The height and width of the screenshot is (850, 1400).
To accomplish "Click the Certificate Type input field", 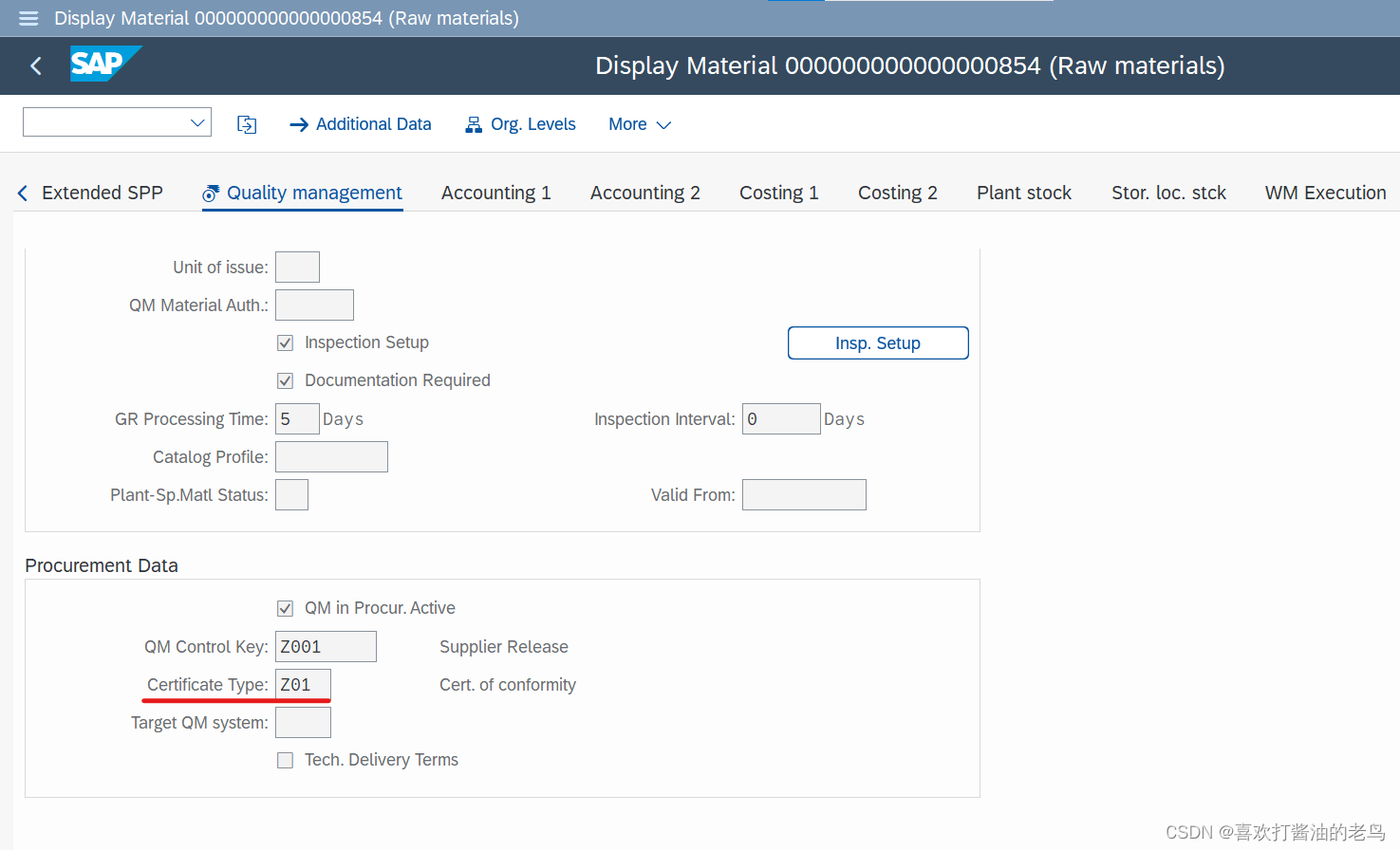I will point(302,684).
